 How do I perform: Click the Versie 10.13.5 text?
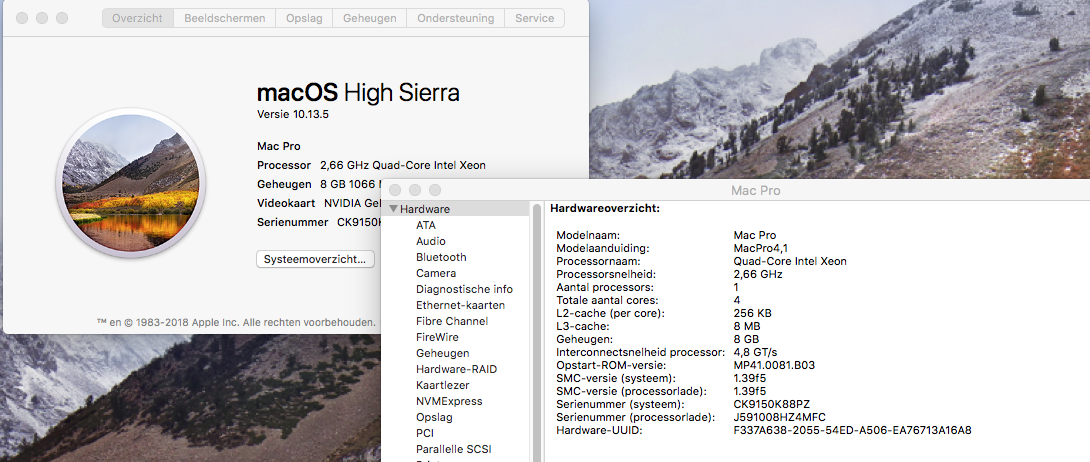(x=293, y=115)
